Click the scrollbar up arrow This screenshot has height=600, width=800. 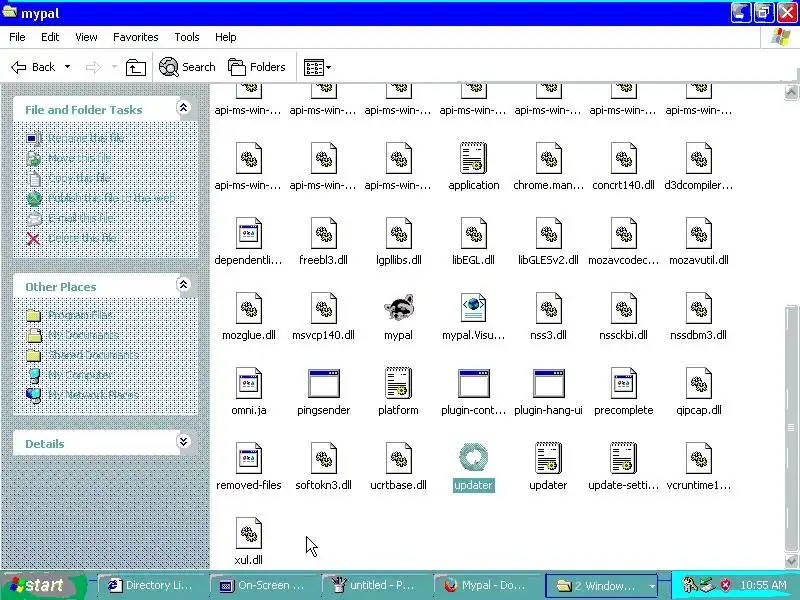791,92
